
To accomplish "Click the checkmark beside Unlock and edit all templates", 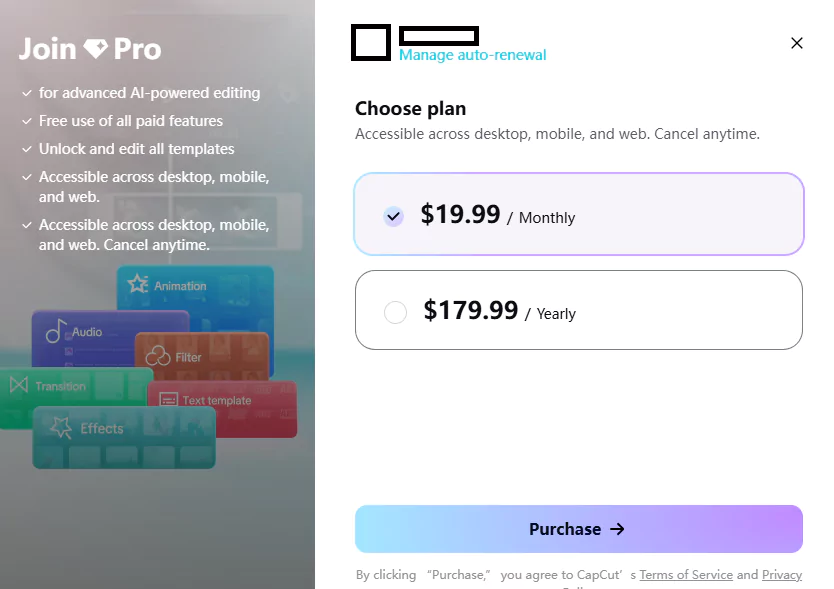I will [26, 148].
